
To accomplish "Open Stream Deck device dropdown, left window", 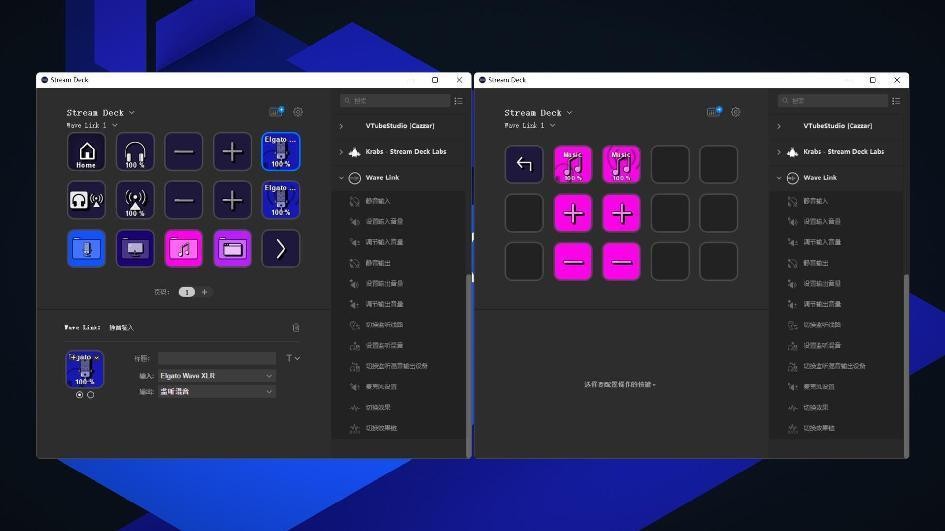I will (x=101, y=113).
